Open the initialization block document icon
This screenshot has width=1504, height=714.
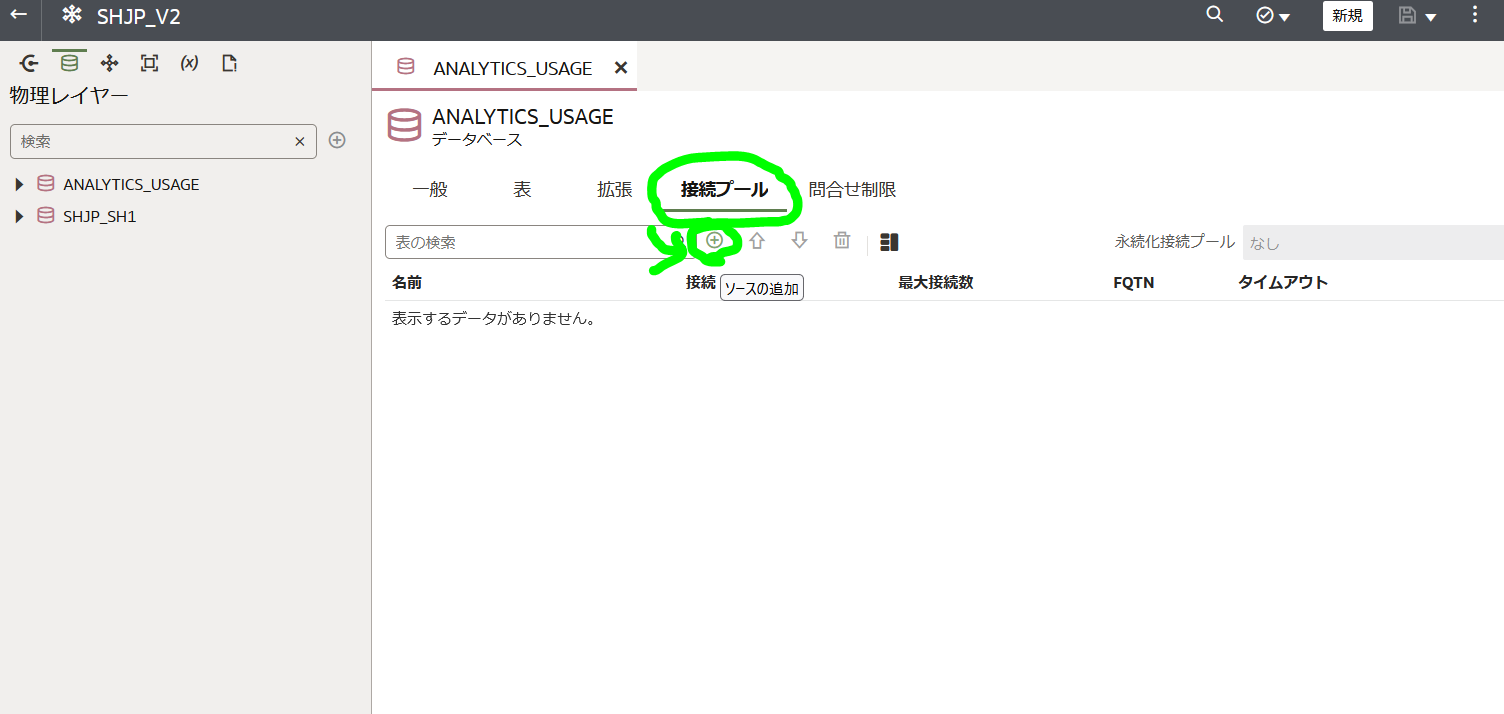point(229,64)
